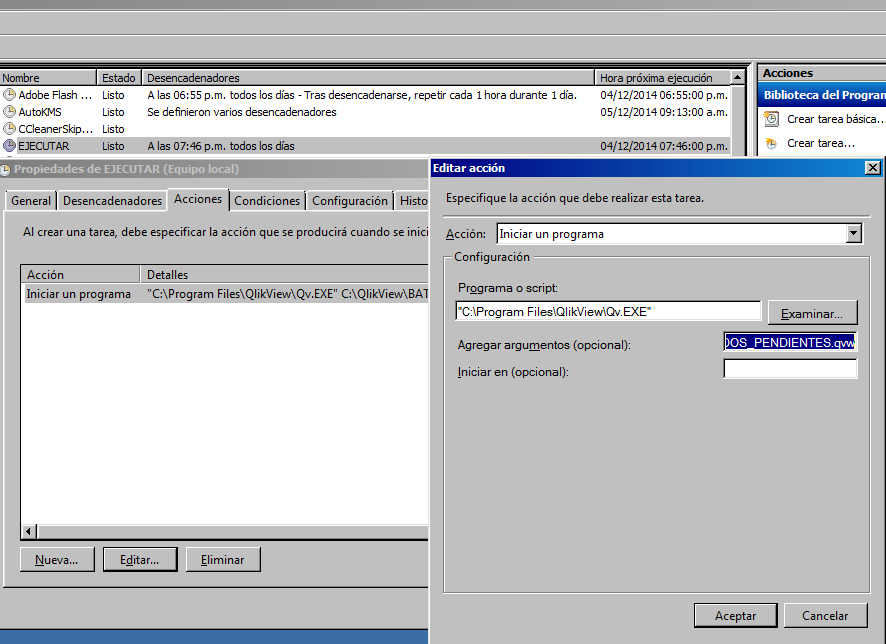Click the Crear tarea básica icon

[x=771, y=118]
